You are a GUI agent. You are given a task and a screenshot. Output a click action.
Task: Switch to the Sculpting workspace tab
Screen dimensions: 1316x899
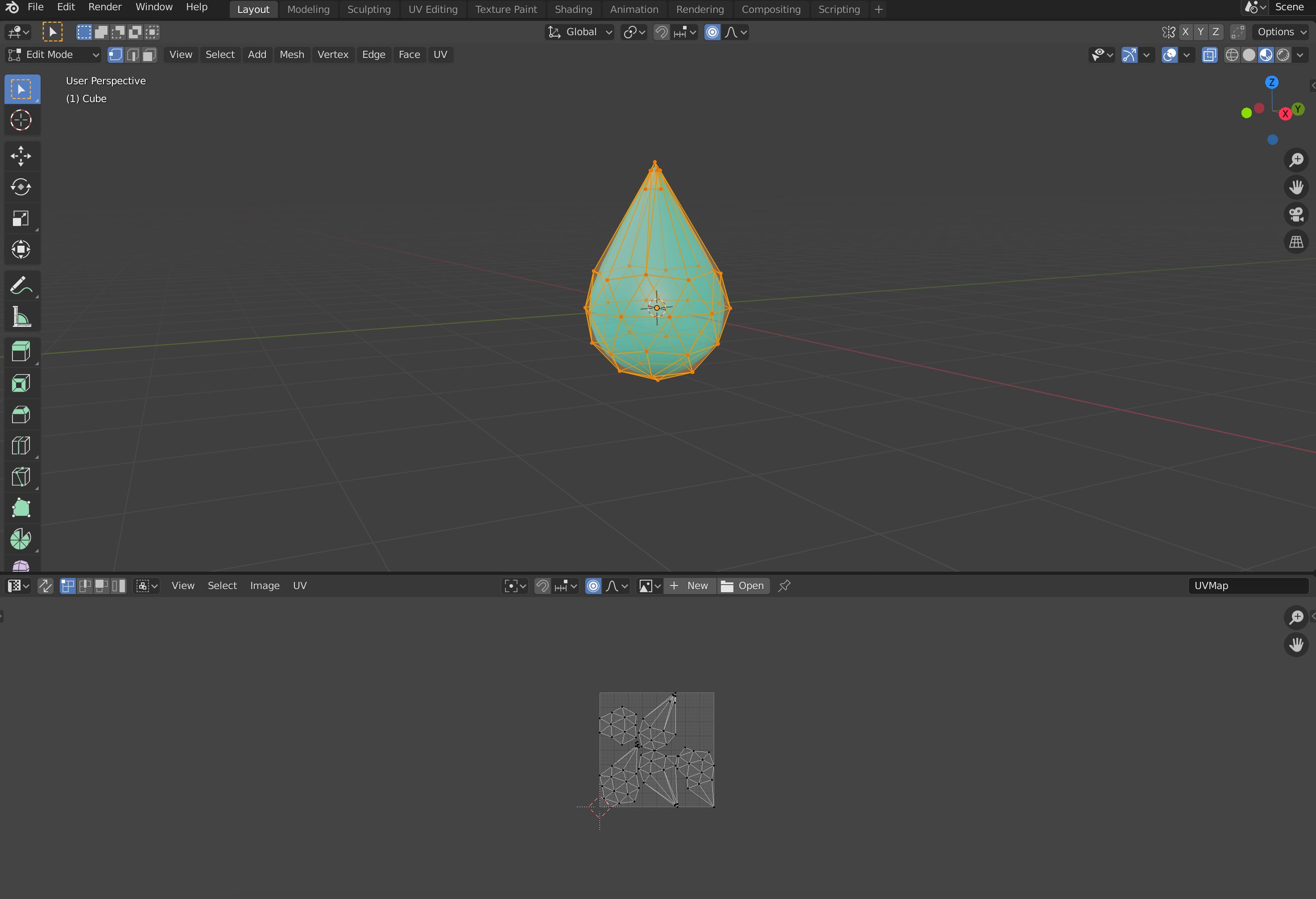click(x=368, y=9)
